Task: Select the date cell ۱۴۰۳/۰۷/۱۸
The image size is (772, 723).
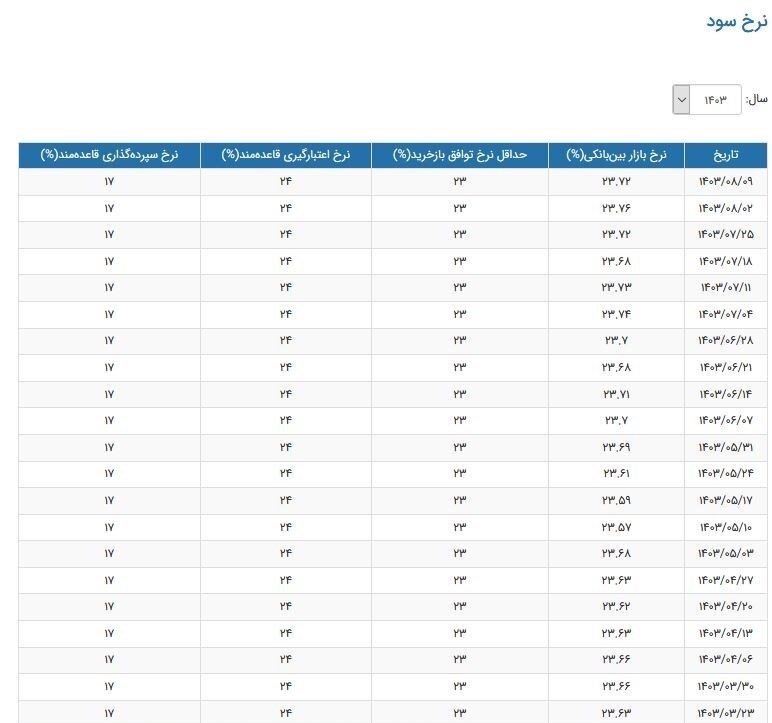Action: coord(725,261)
